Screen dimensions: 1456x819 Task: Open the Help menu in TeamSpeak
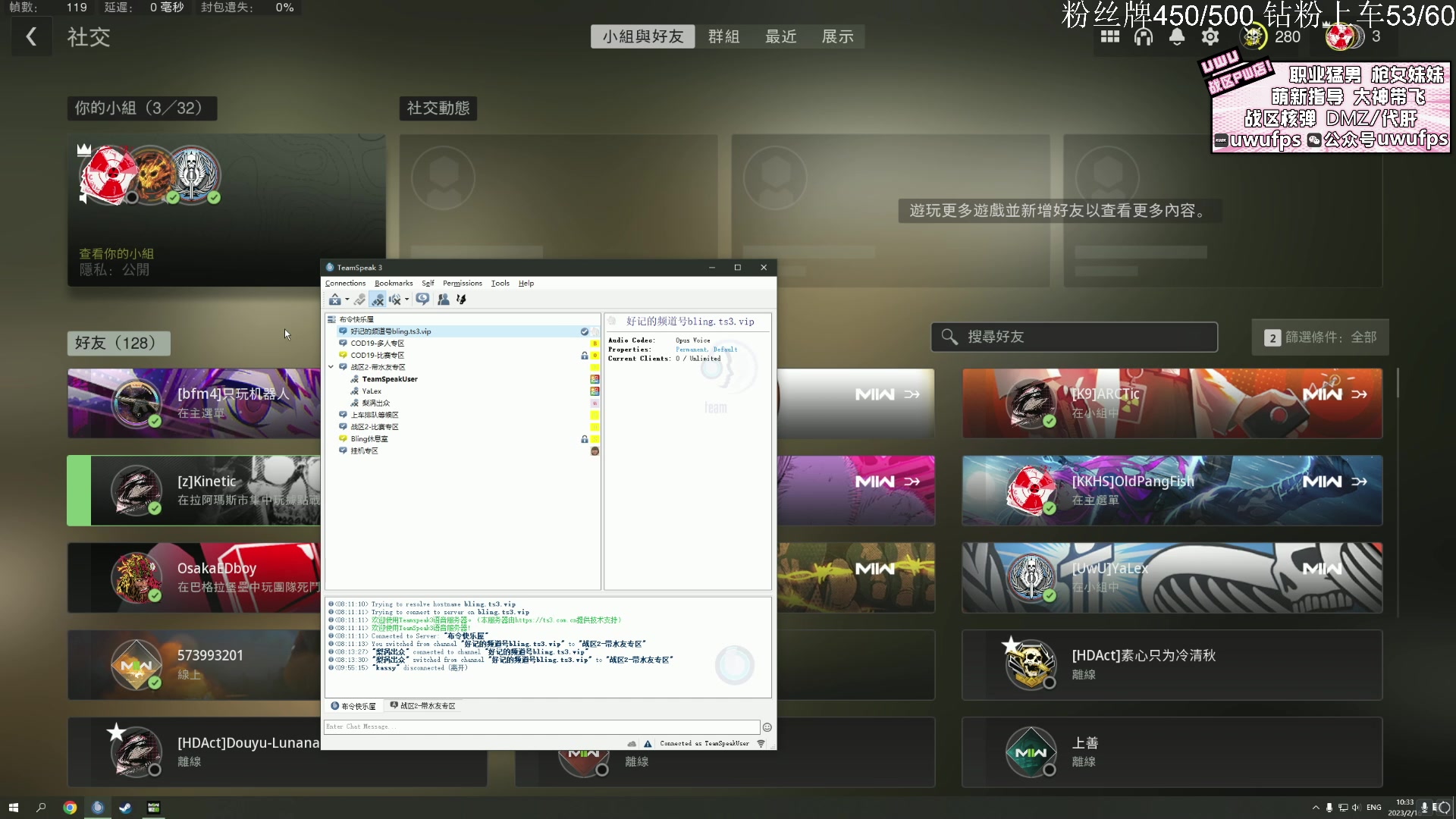point(526,283)
